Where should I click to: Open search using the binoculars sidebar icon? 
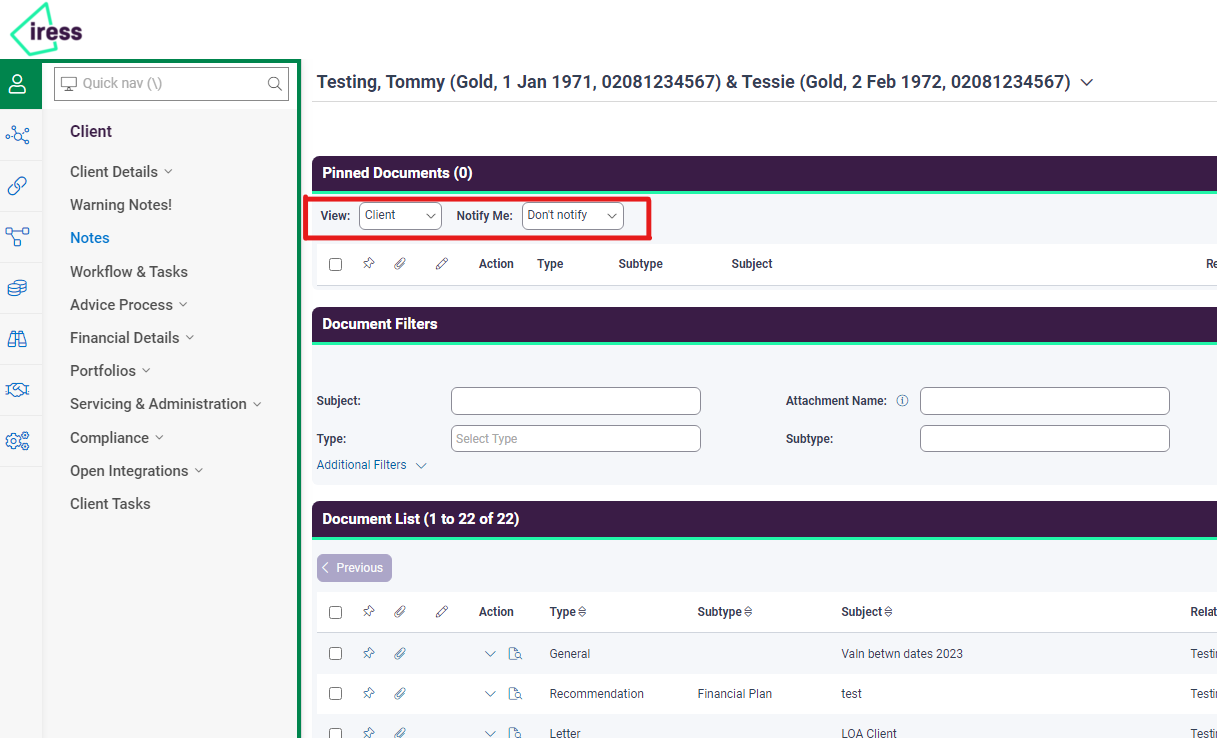click(x=20, y=339)
